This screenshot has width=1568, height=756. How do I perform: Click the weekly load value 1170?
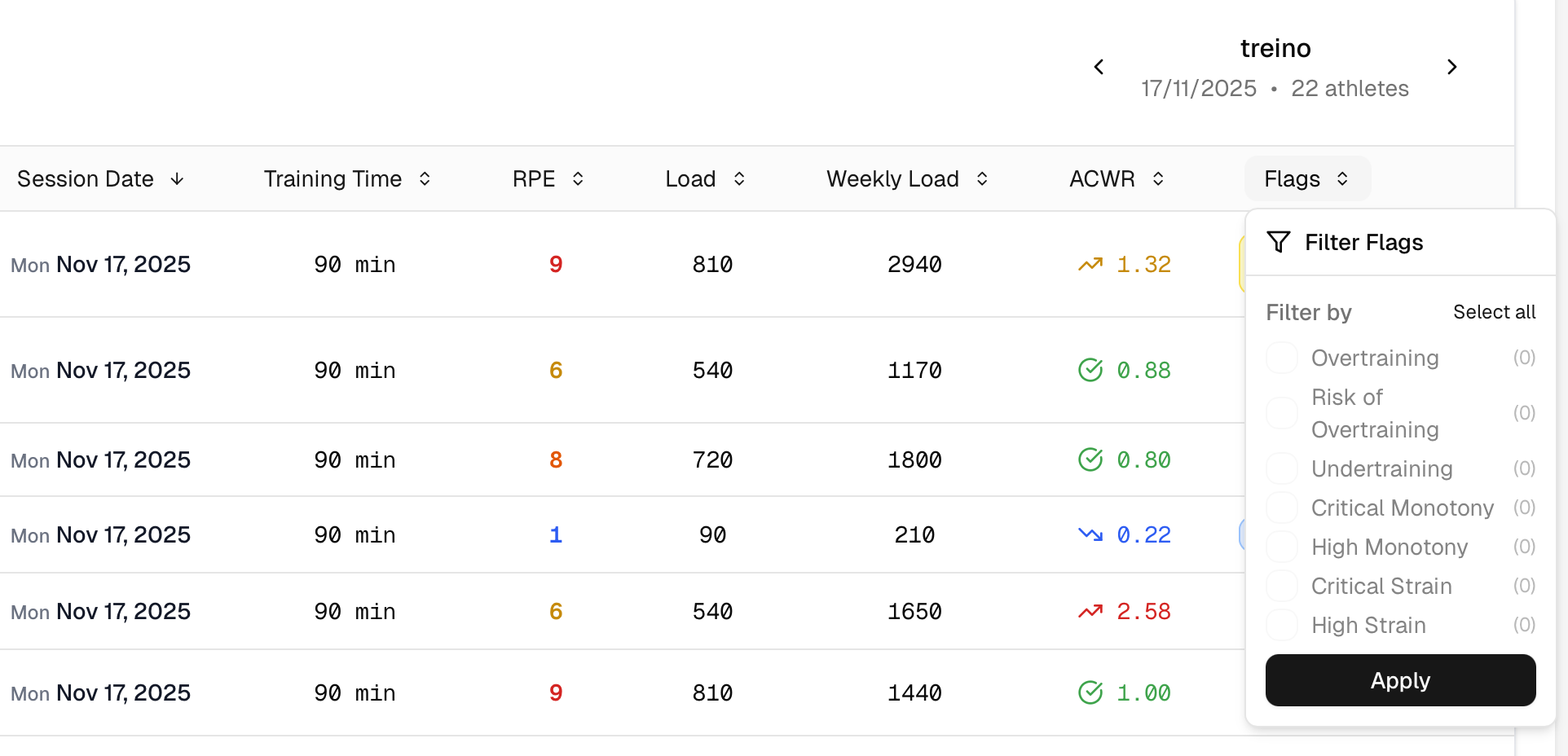[914, 370]
